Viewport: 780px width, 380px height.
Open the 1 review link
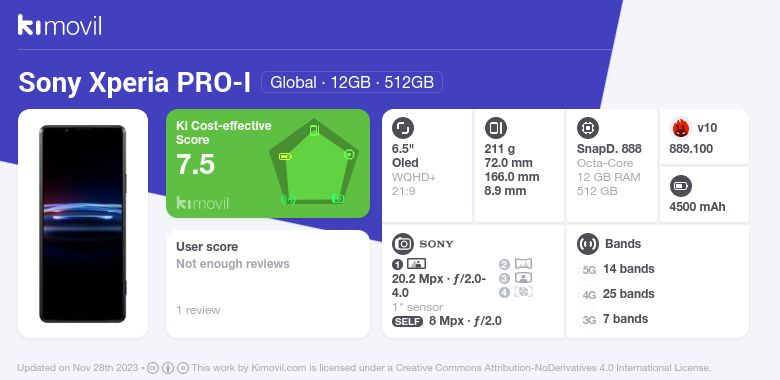198,310
